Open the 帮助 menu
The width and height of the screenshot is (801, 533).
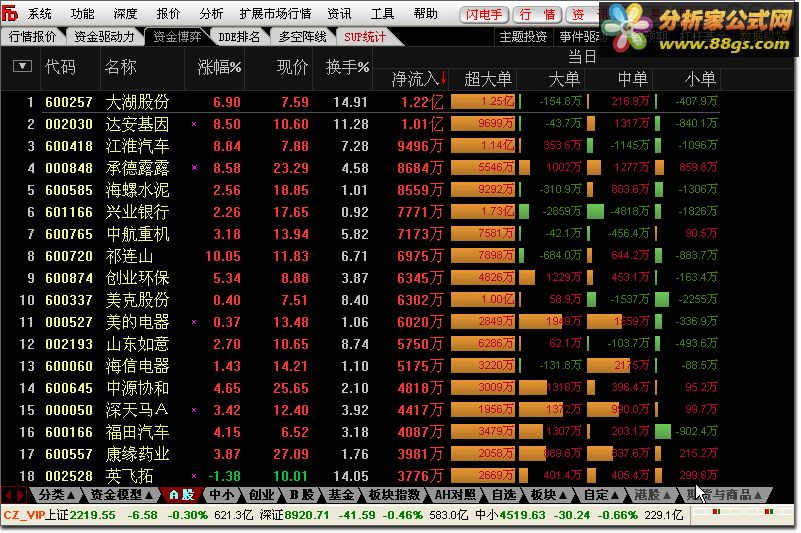coord(425,14)
